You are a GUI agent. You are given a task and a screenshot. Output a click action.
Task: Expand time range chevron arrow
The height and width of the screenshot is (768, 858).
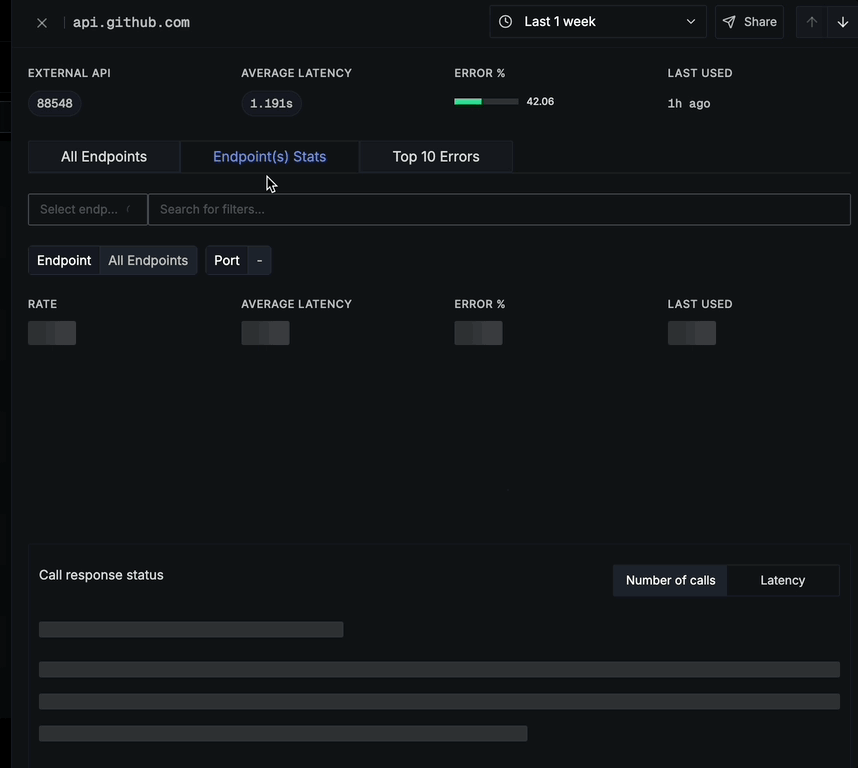(x=691, y=22)
